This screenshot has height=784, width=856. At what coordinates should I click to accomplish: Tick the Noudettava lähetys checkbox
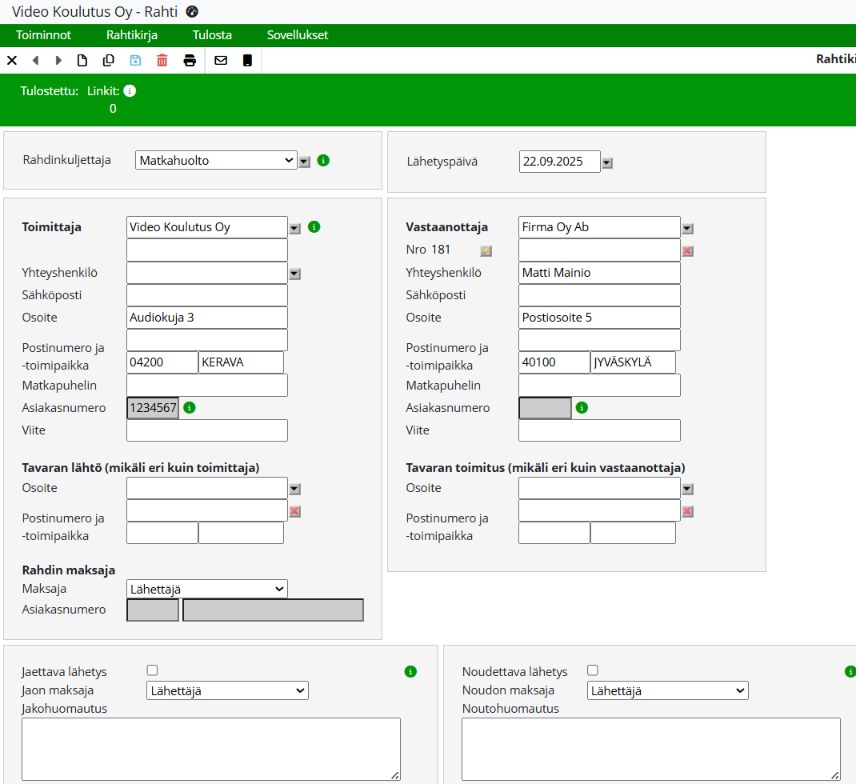(593, 671)
